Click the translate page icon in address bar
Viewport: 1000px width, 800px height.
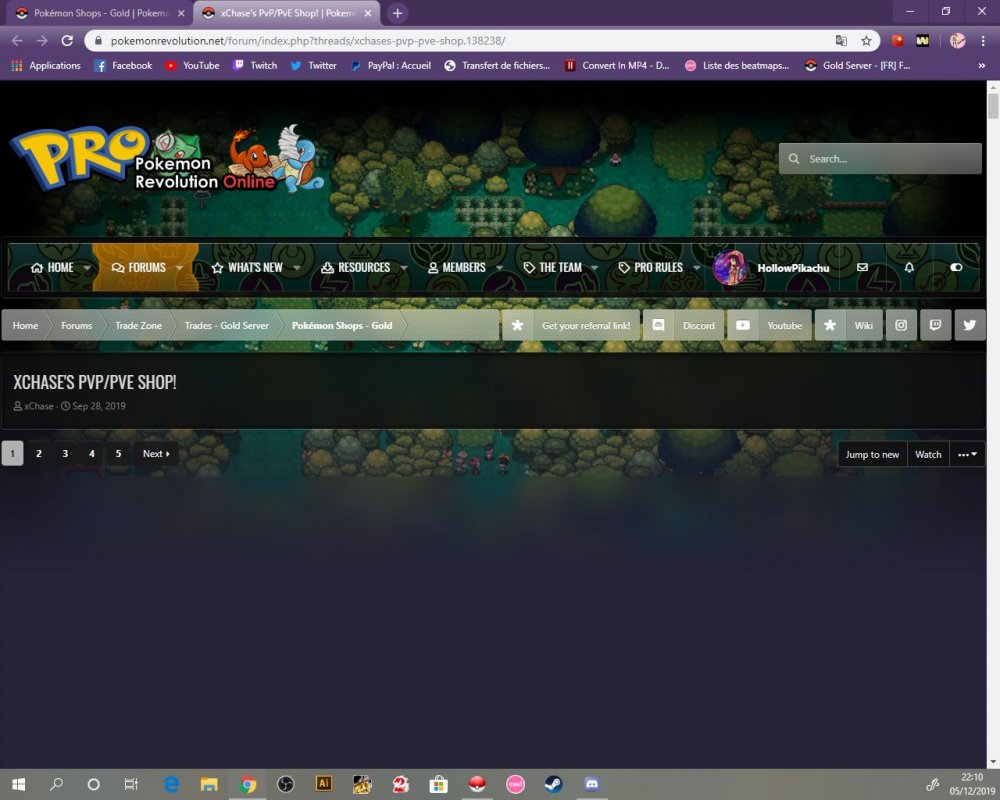click(x=841, y=41)
